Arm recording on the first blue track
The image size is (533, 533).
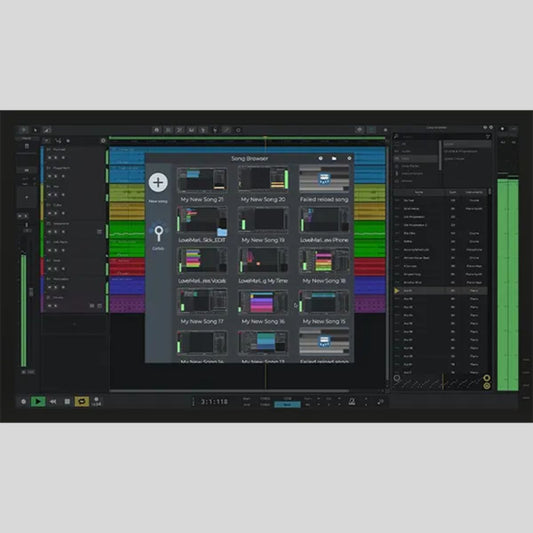tap(63, 158)
